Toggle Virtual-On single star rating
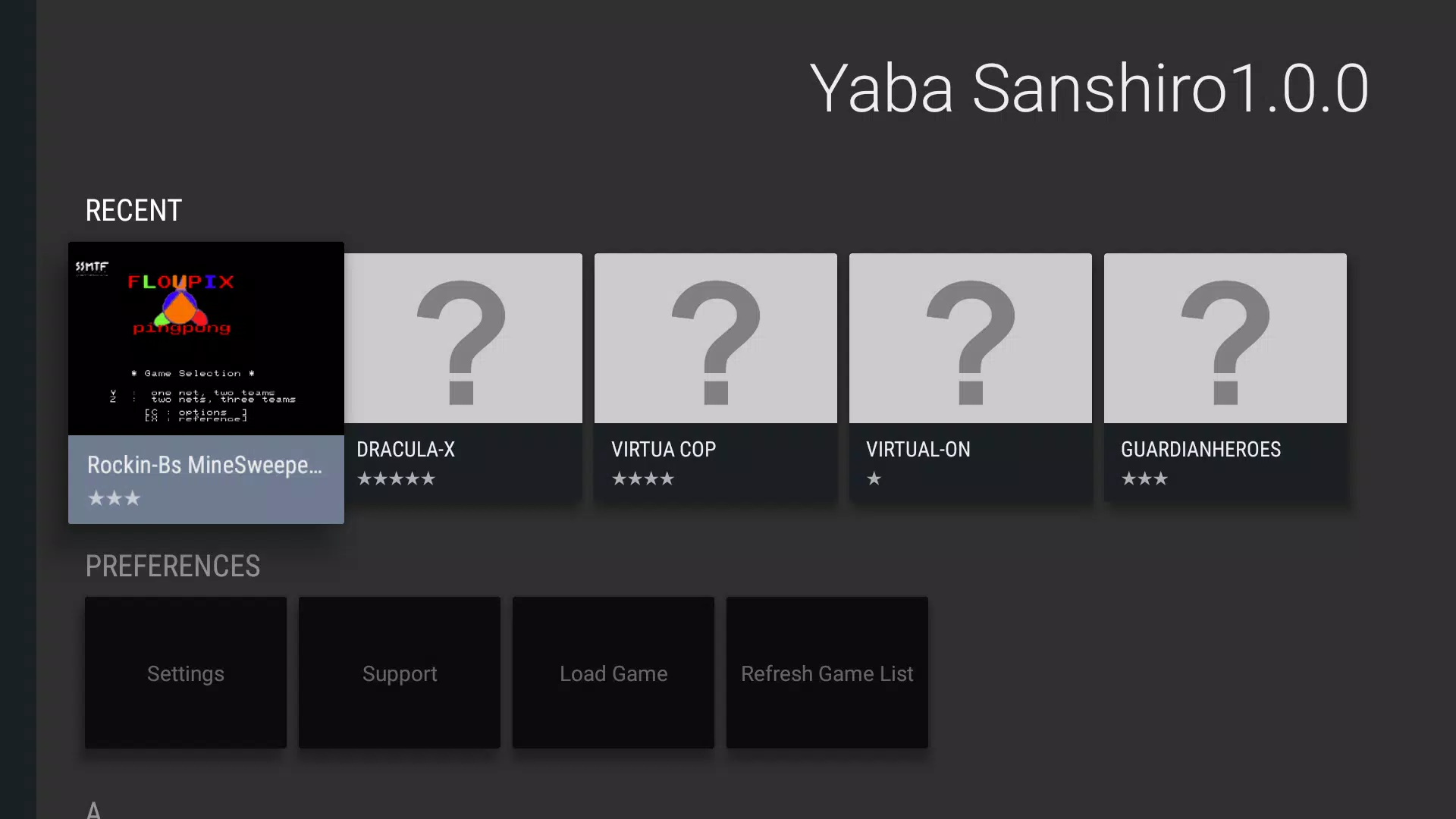Viewport: 1456px width, 819px height. [x=873, y=478]
